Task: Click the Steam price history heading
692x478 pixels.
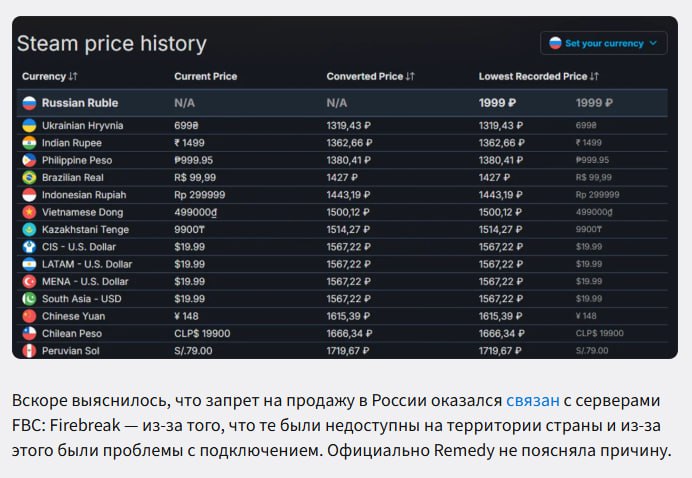Action: tap(112, 44)
